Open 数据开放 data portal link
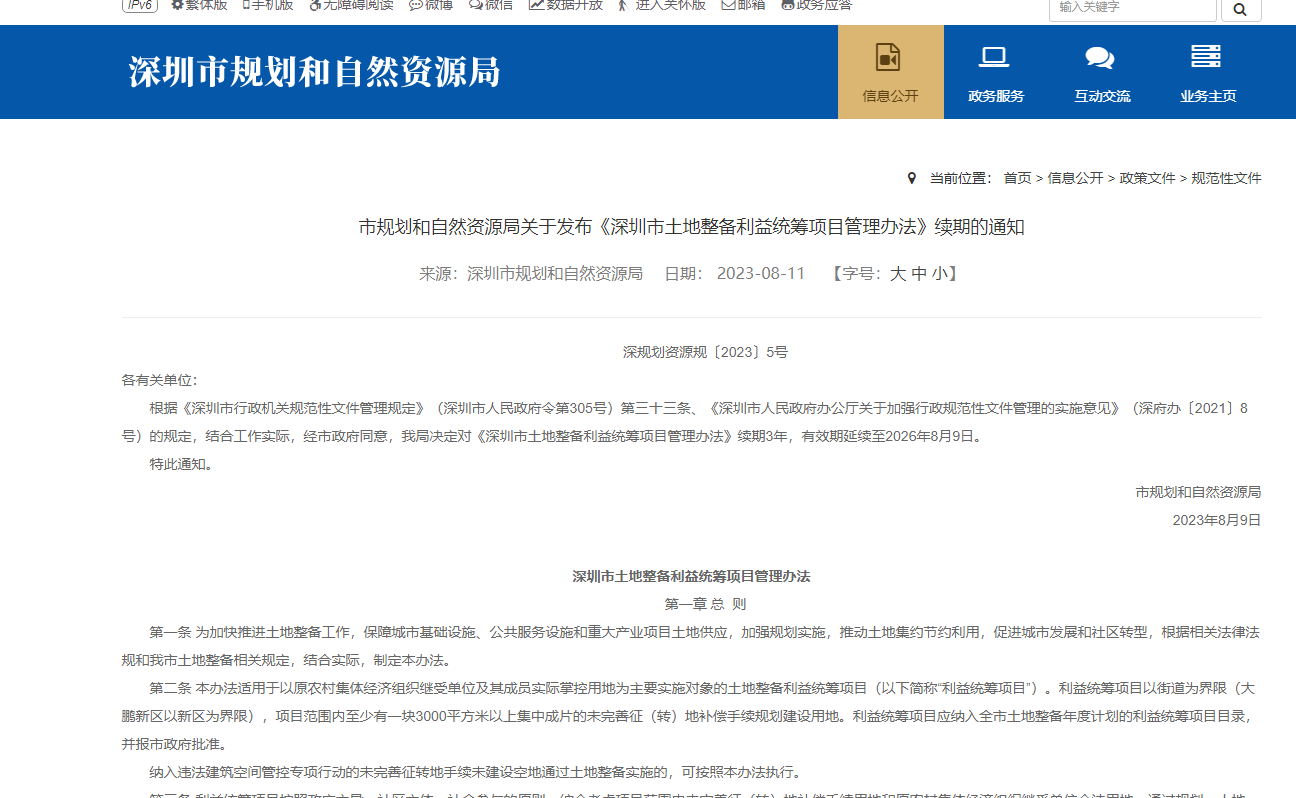1296x798 pixels. (x=566, y=5)
